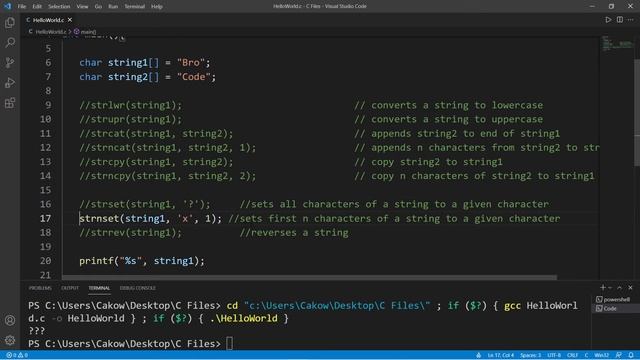
Task: Open the Search view in activity bar
Action: [x=10, y=42]
